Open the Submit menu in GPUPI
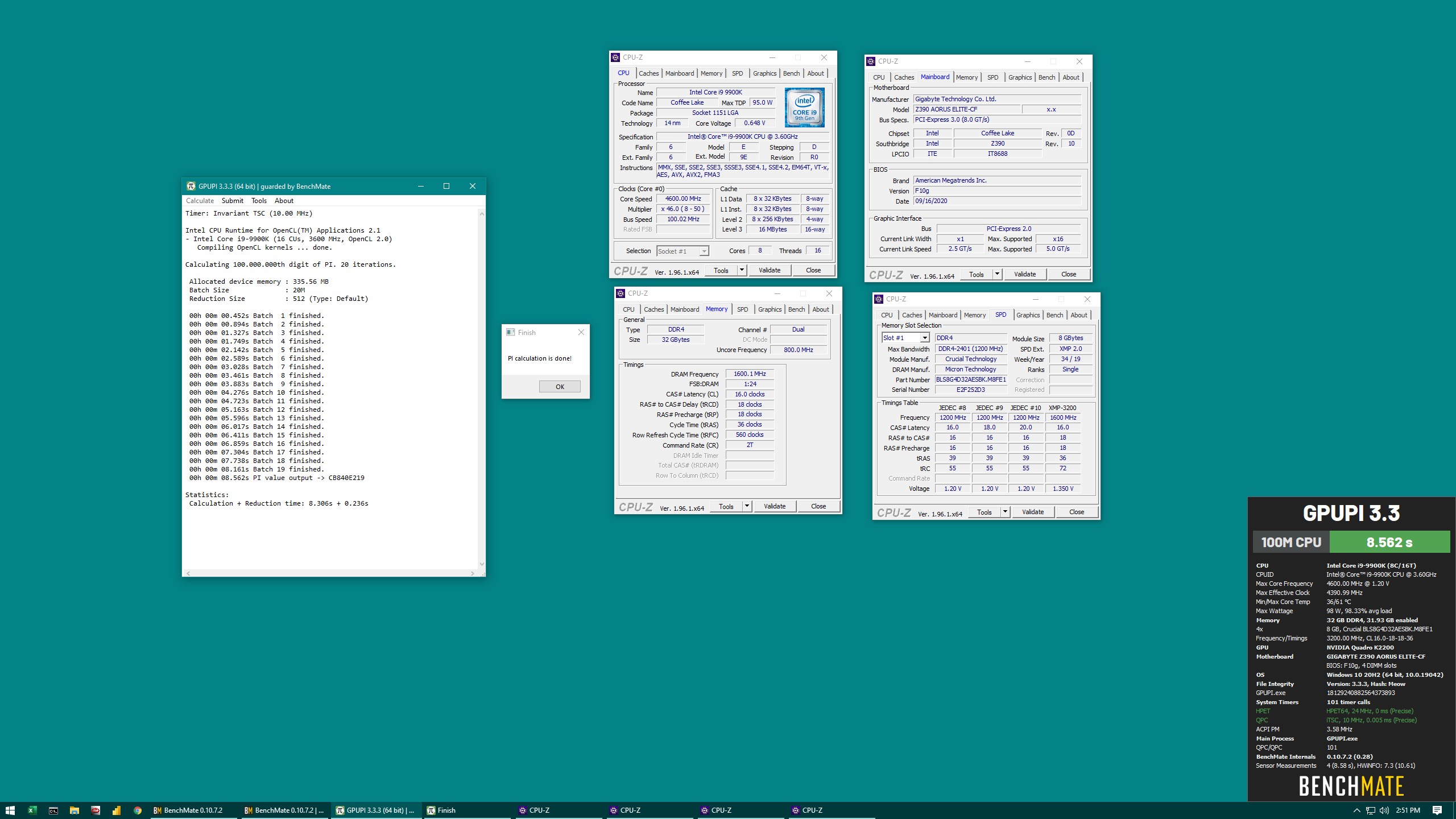The height and width of the screenshot is (819, 1456). coord(232,201)
